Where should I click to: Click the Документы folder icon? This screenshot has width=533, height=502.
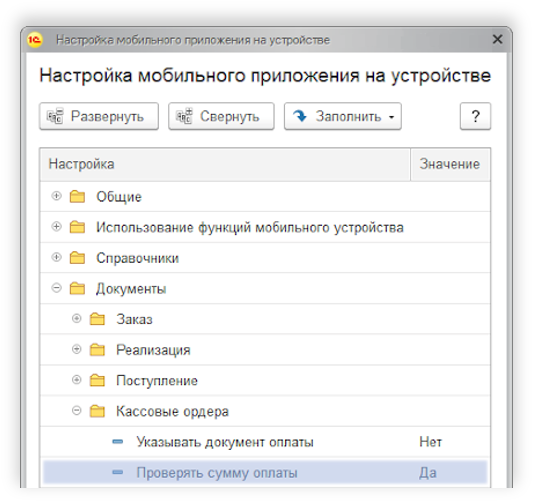coord(77,289)
